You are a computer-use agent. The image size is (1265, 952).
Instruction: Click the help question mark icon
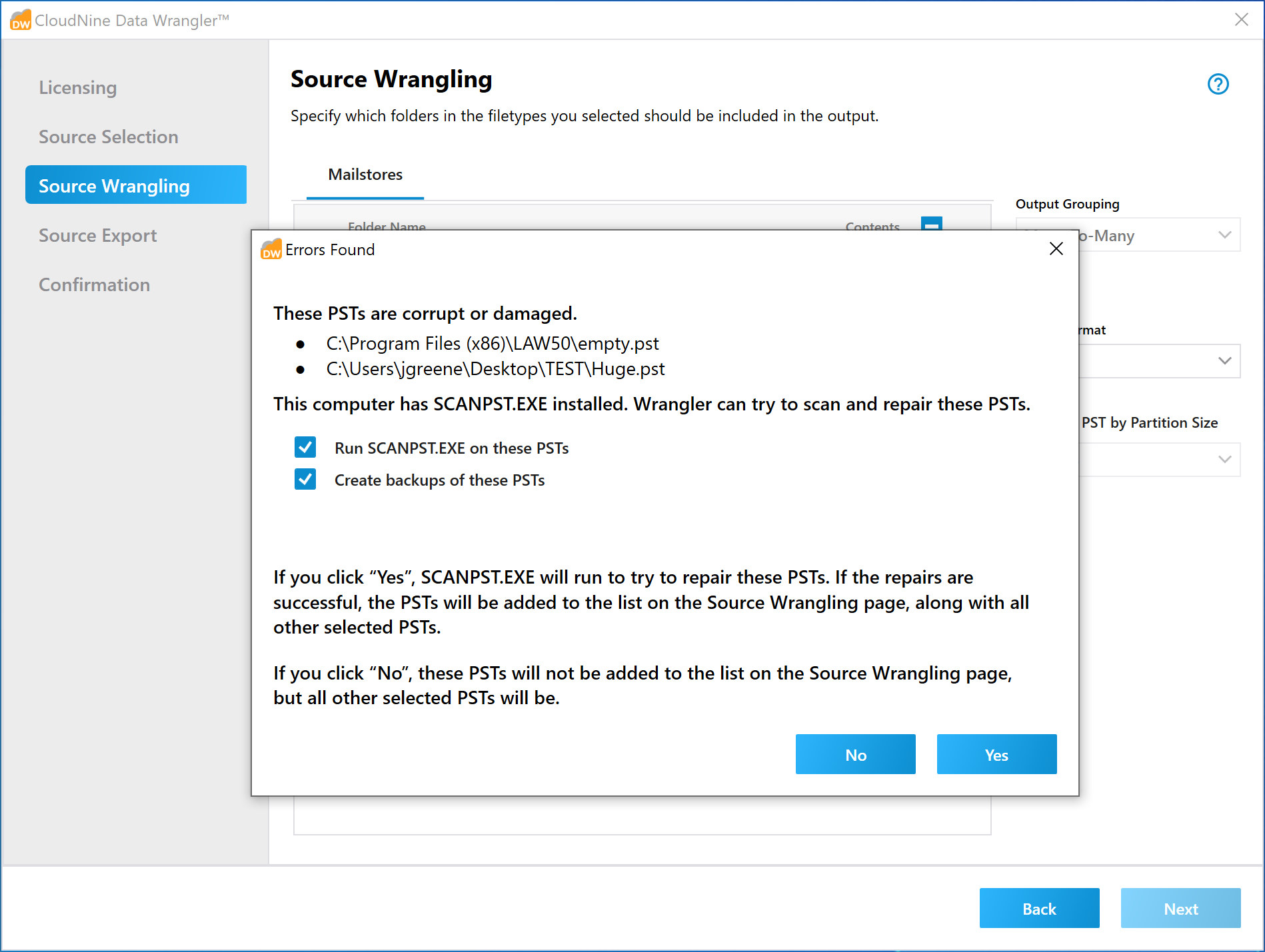pos(1218,84)
